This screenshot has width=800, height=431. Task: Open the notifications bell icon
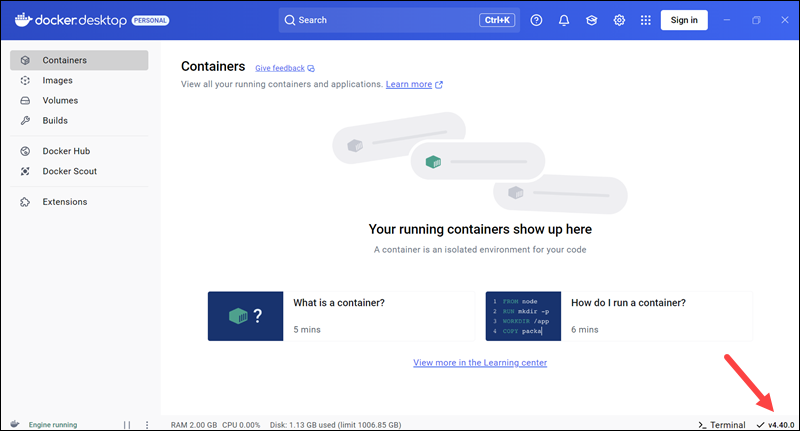(564, 20)
